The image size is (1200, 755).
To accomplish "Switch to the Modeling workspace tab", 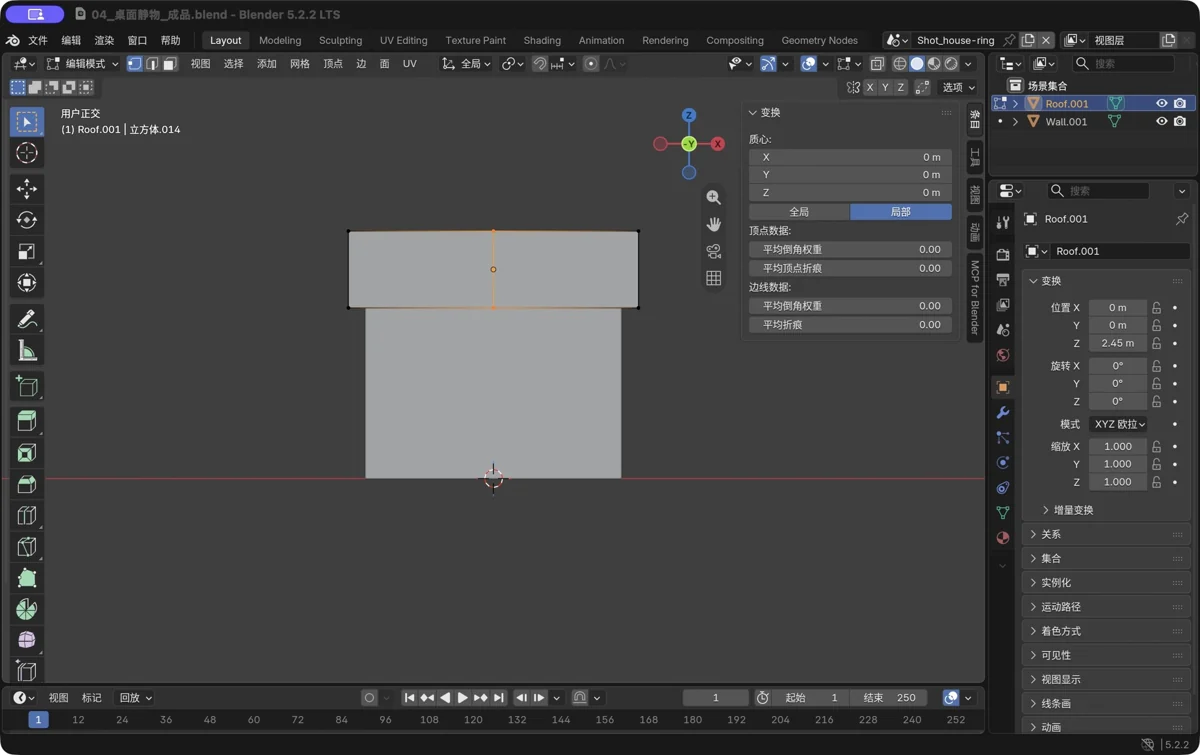I will pyautogui.click(x=280, y=40).
